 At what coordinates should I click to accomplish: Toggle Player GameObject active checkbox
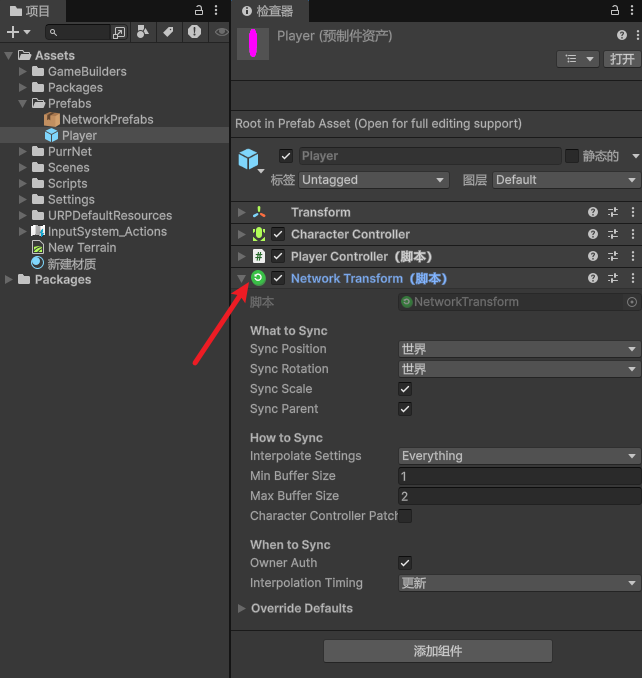click(286, 156)
